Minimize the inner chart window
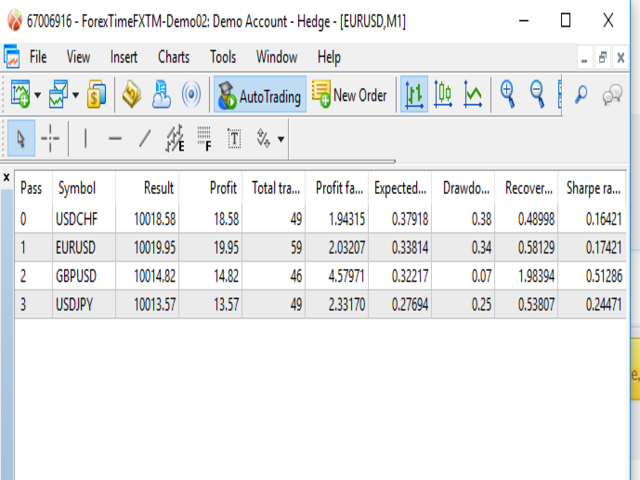The width and height of the screenshot is (640, 480). click(584, 58)
